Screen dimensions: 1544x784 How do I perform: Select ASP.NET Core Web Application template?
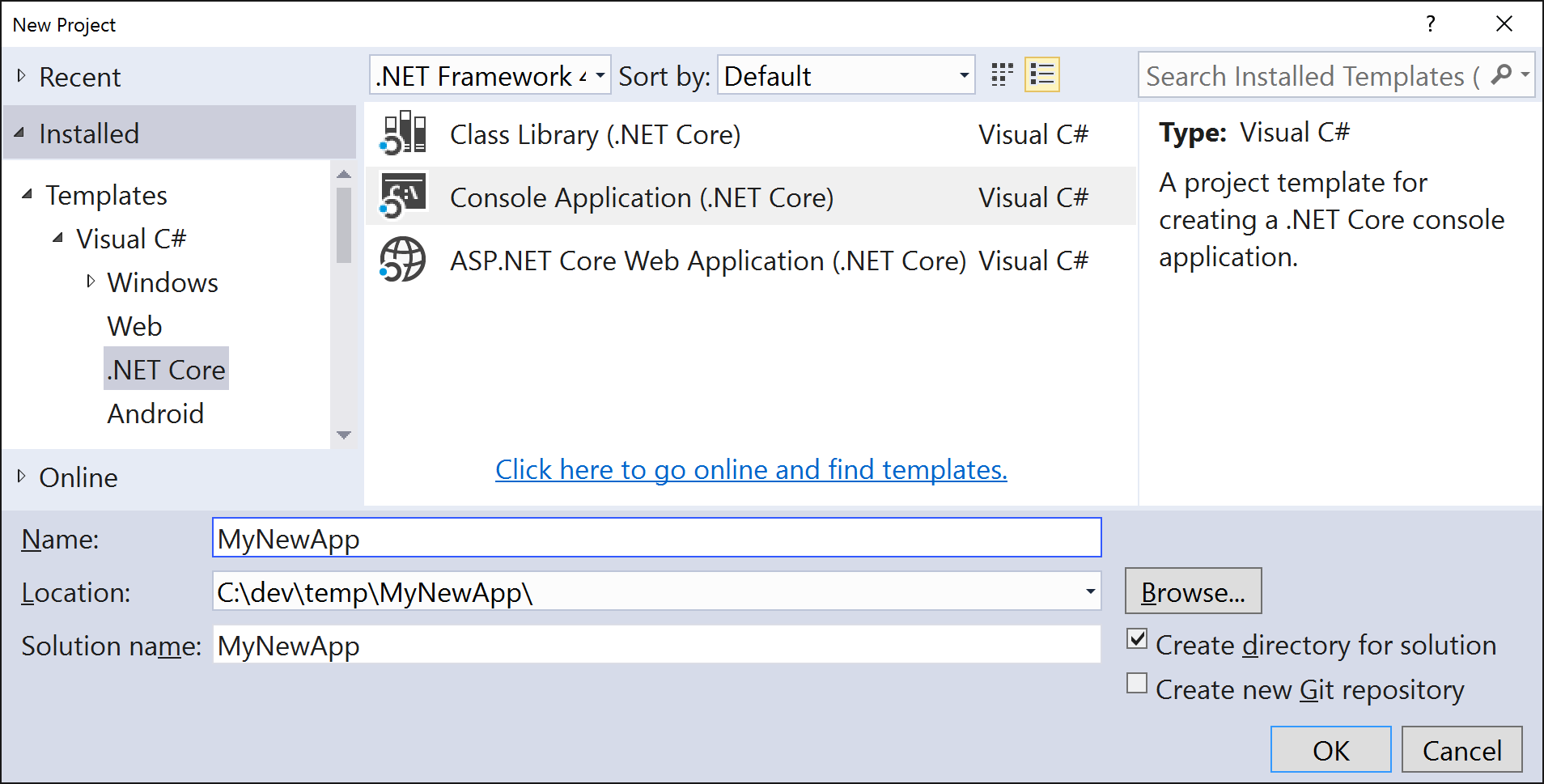[x=750, y=261]
